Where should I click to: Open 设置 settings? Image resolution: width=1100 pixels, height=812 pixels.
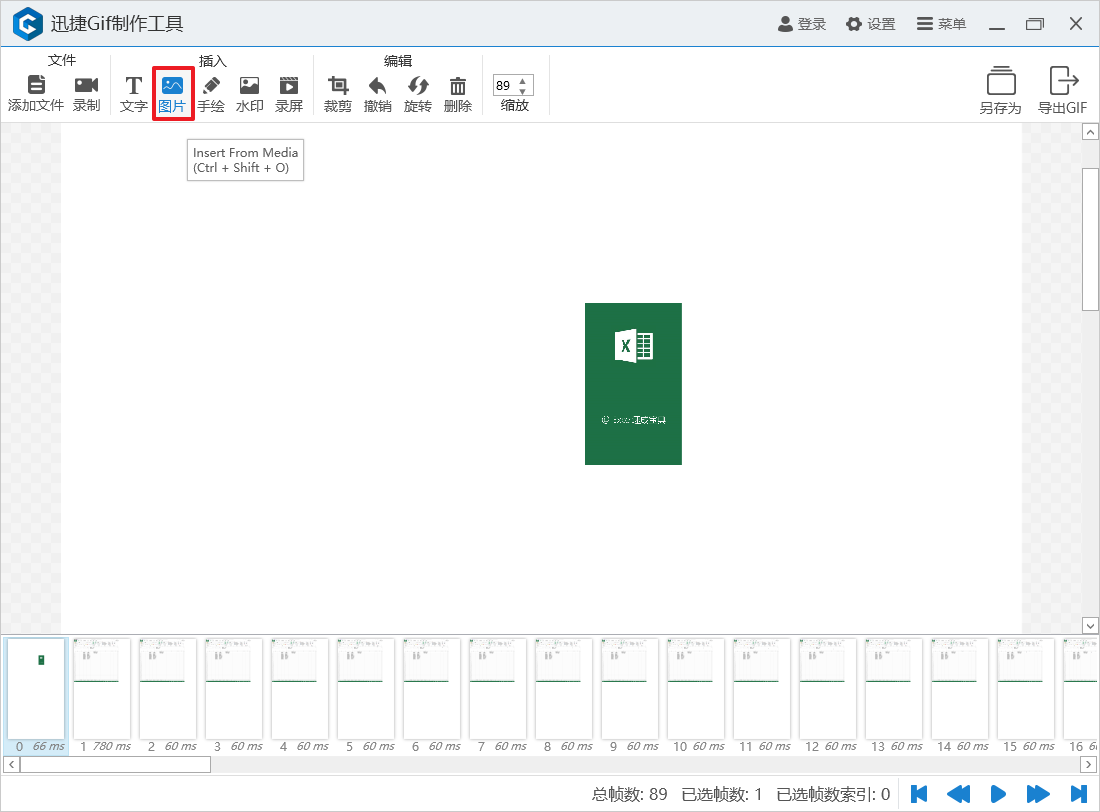870,24
